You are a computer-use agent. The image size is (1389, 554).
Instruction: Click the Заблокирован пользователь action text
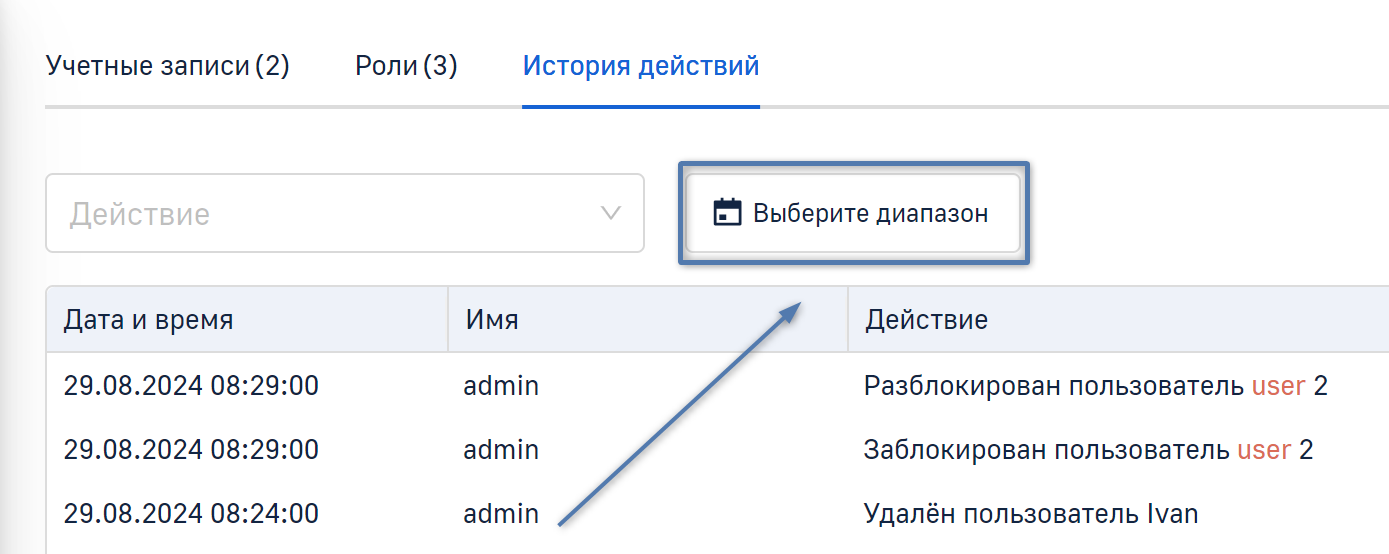pos(1046,450)
